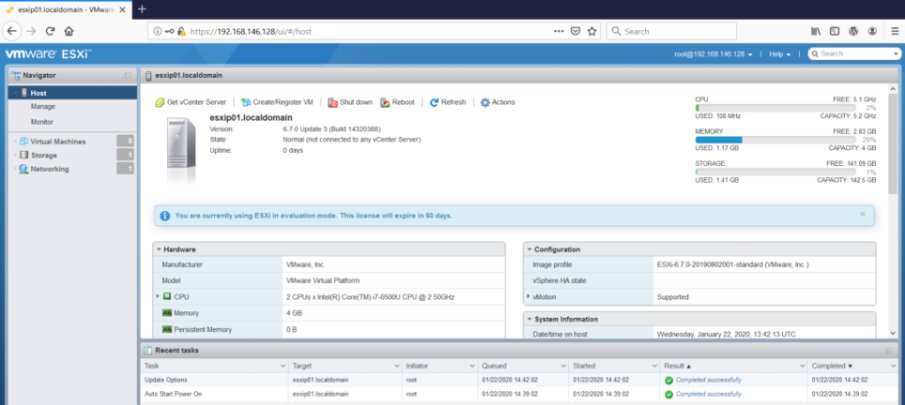905x405 pixels.
Task: Click the STORAGE usage bar
Action: pyautogui.click(x=775, y=172)
